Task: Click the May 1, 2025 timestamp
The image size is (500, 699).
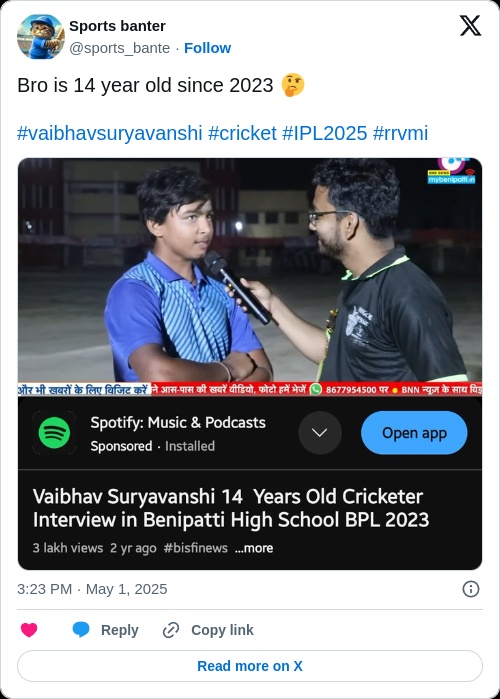Action: click(127, 589)
